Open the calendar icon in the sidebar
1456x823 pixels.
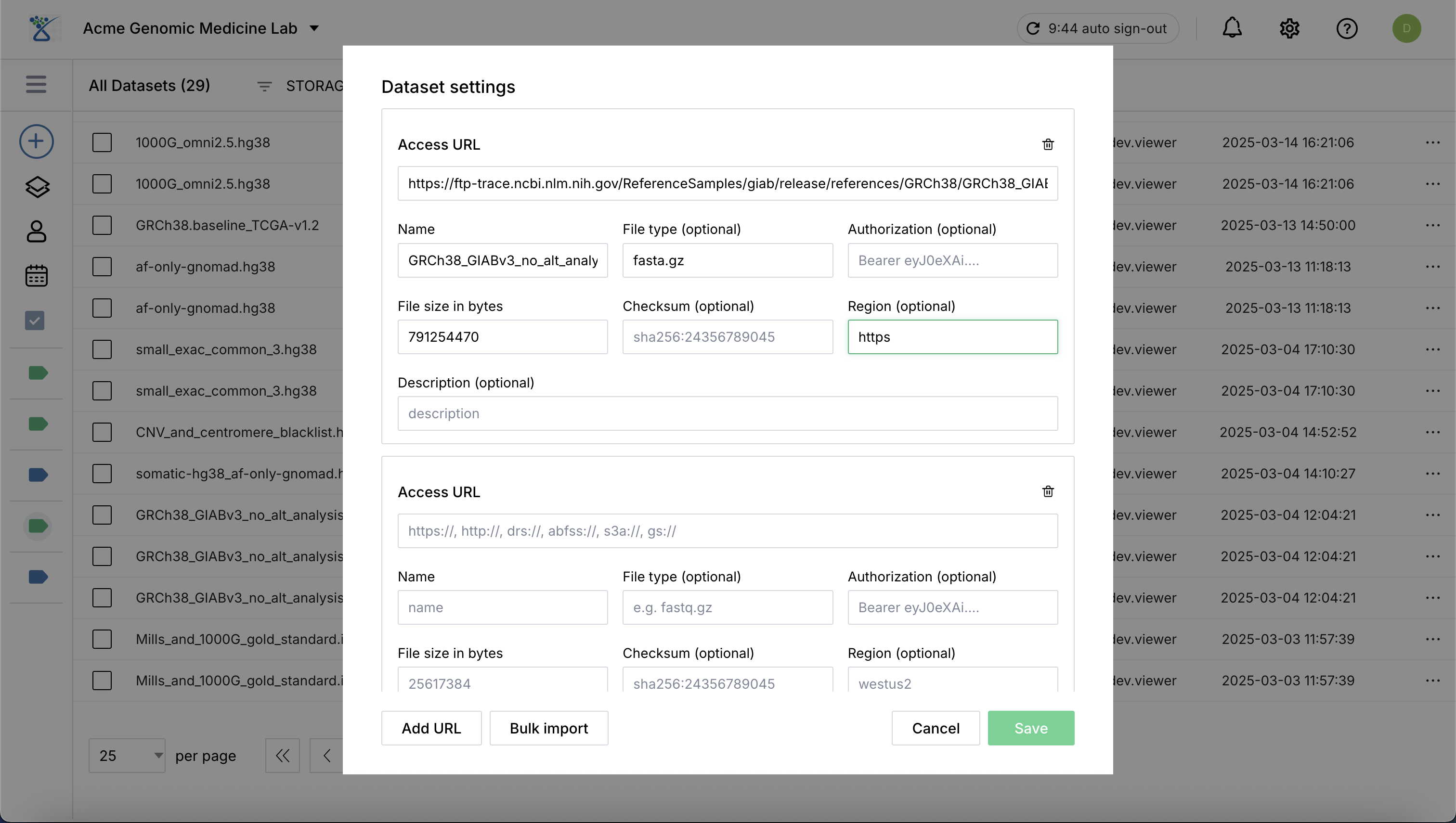pos(36,276)
